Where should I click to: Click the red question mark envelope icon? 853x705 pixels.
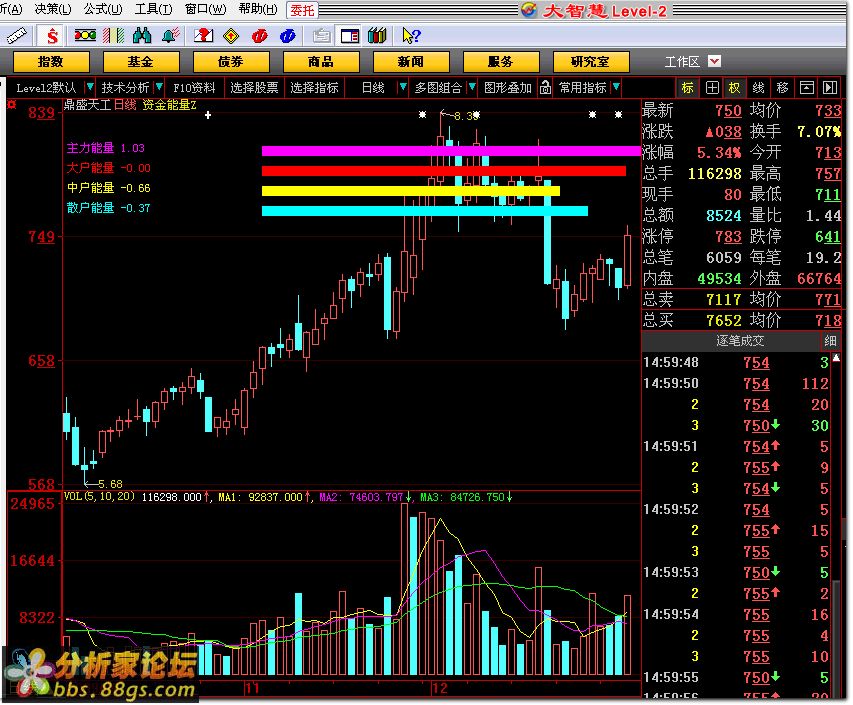(203, 36)
